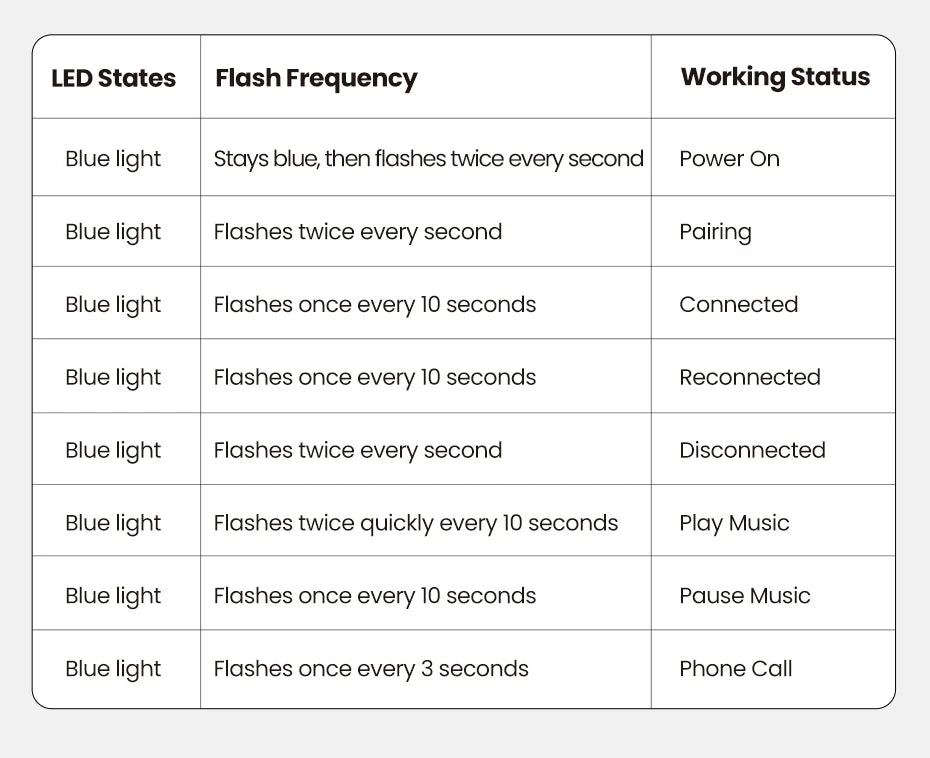Screen dimensions: 930x758
Task: Select the Phone Call status cell
Action: coord(735,669)
